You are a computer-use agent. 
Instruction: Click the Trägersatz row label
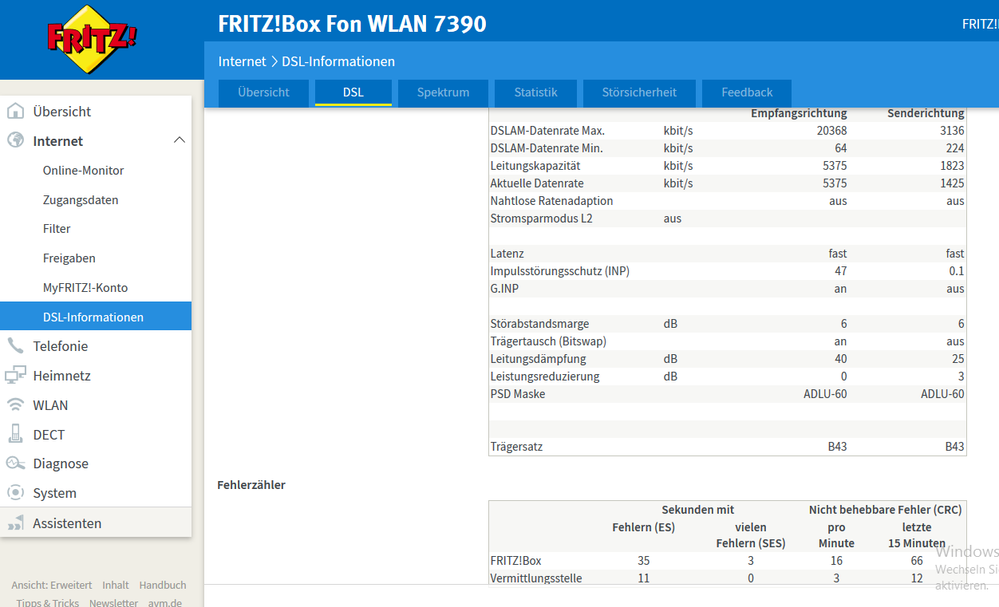click(516, 446)
